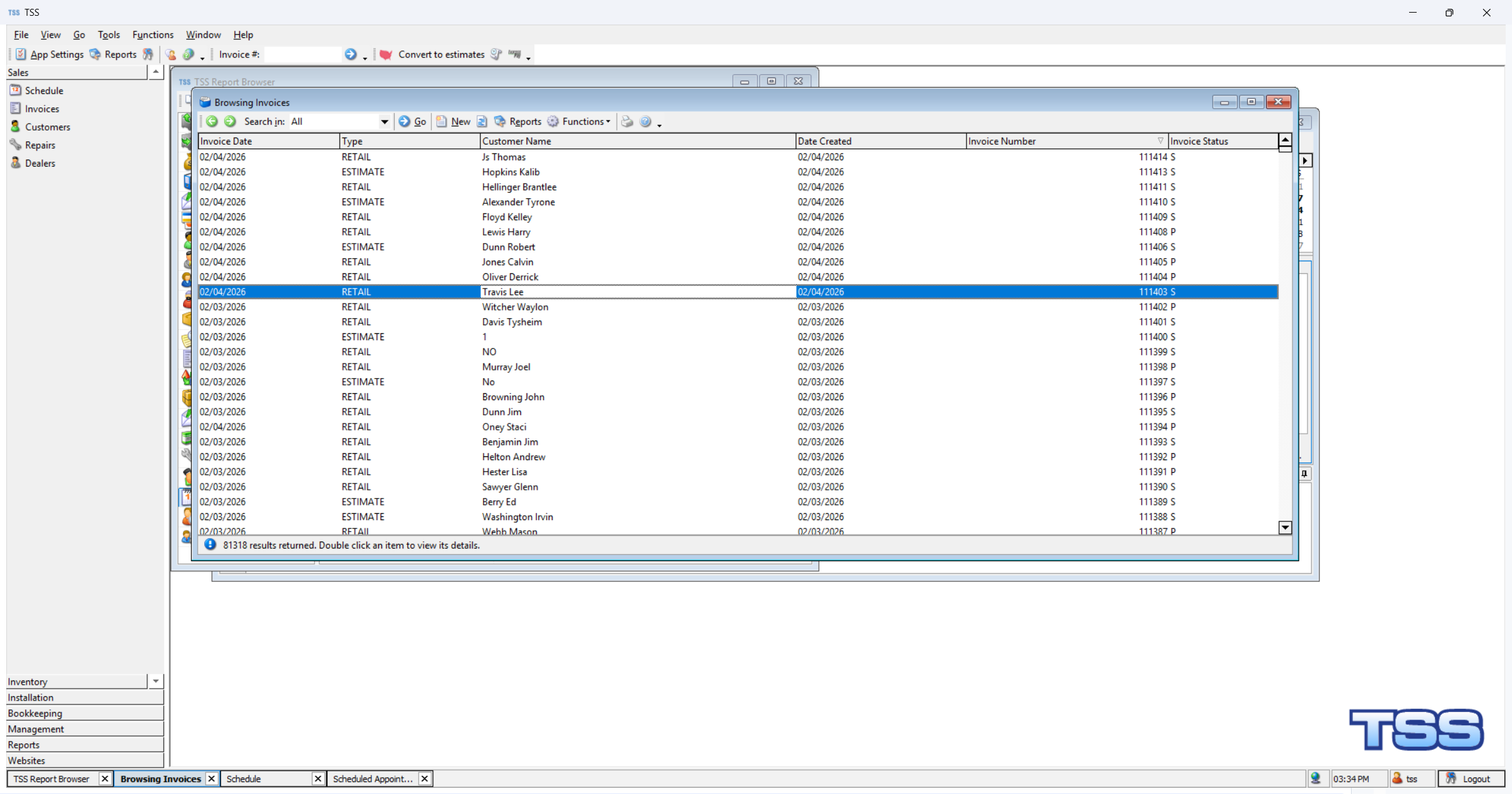
Task: Click the Go button in invoice browser
Action: (412, 121)
